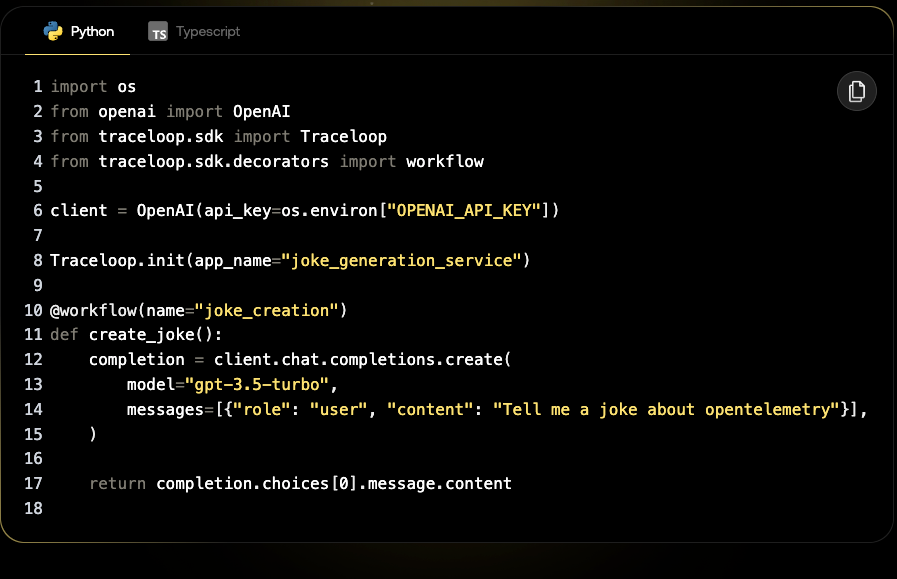Switch to the Typescript tab
This screenshot has width=897, height=579.
tap(195, 31)
